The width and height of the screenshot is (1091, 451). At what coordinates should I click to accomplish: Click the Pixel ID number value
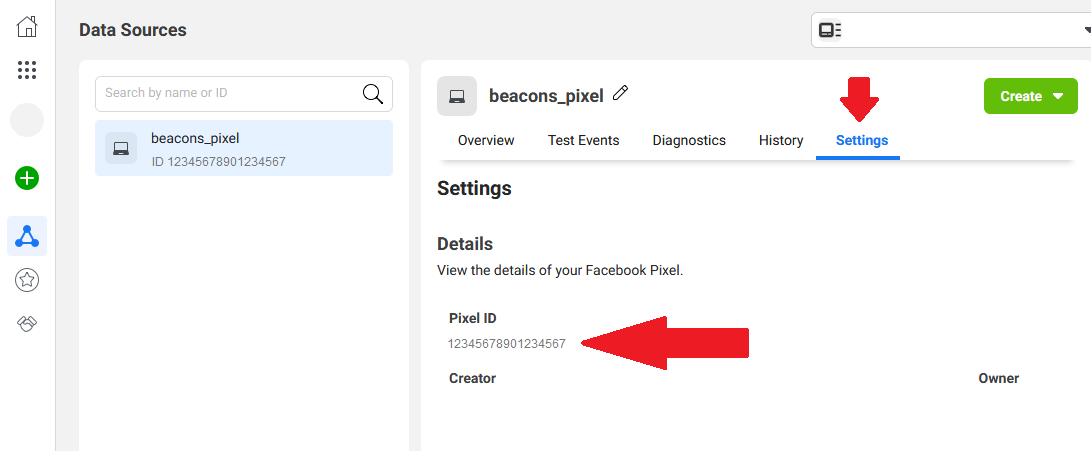pyautogui.click(x=507, y=343)
